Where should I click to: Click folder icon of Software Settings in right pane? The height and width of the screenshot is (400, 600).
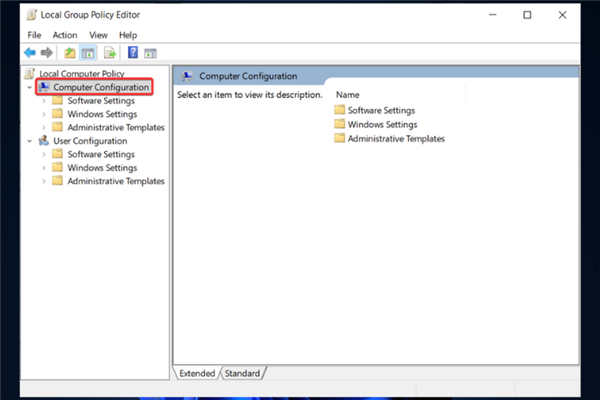pyautogui.click(x=339, y=110)
